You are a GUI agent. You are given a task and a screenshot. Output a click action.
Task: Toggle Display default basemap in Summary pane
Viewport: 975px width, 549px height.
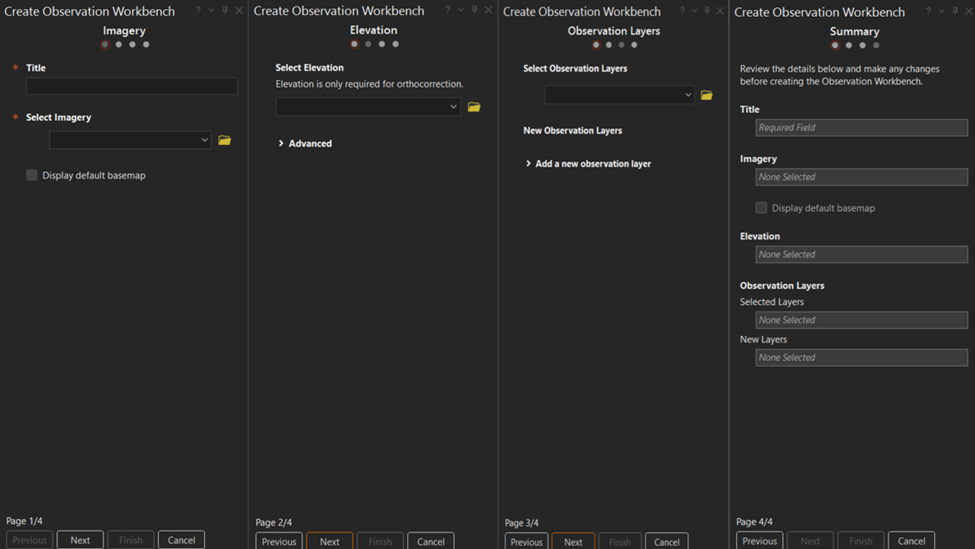761,208
